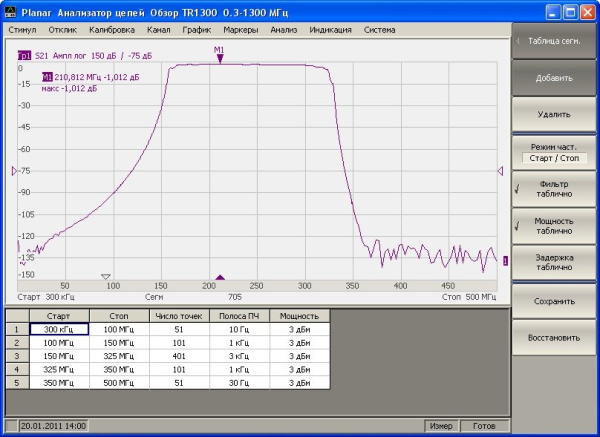The width and height of the screenshot is (600, 437).
Task: Toggle Мощность таблично option
Action: click(554, 226)
